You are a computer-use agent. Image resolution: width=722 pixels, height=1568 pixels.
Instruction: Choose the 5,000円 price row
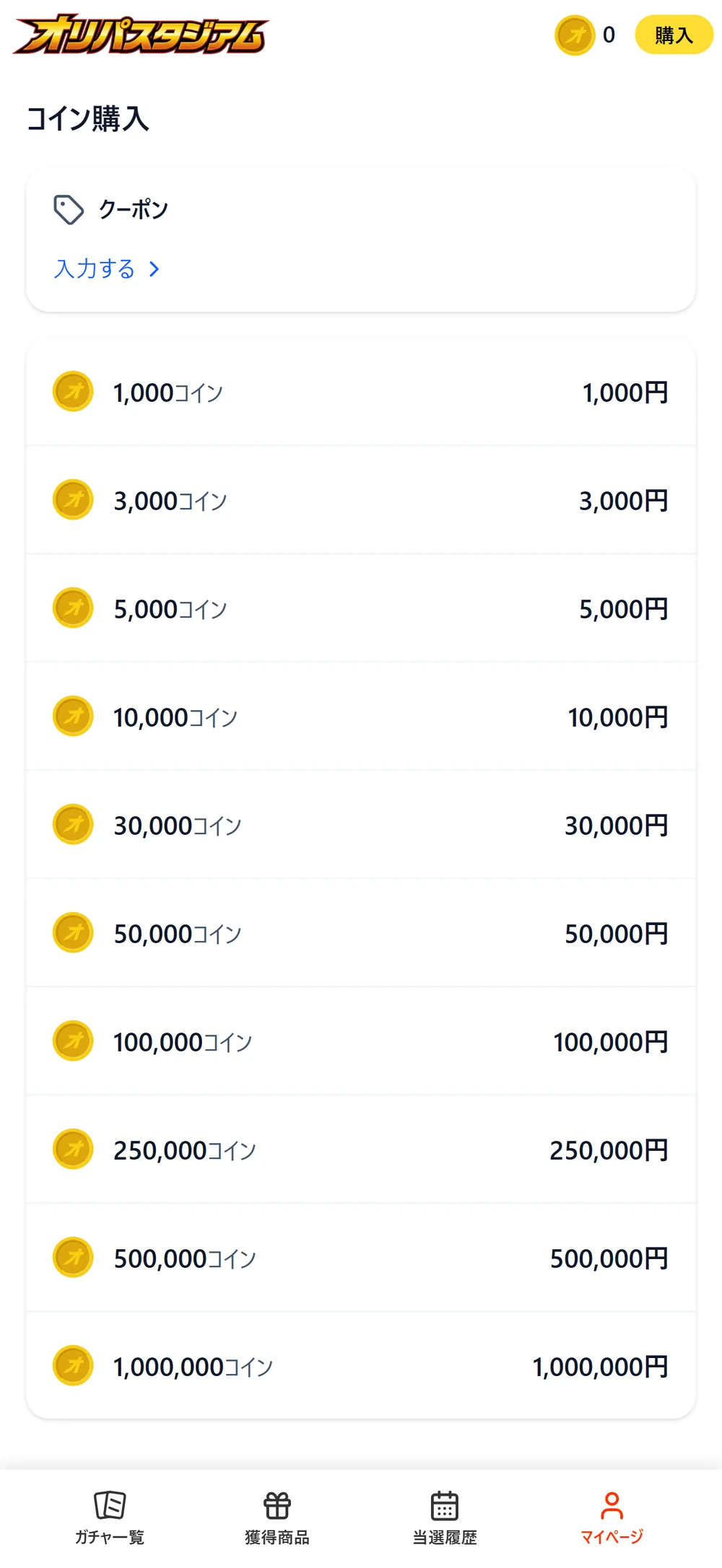click(x=361, y=608)
